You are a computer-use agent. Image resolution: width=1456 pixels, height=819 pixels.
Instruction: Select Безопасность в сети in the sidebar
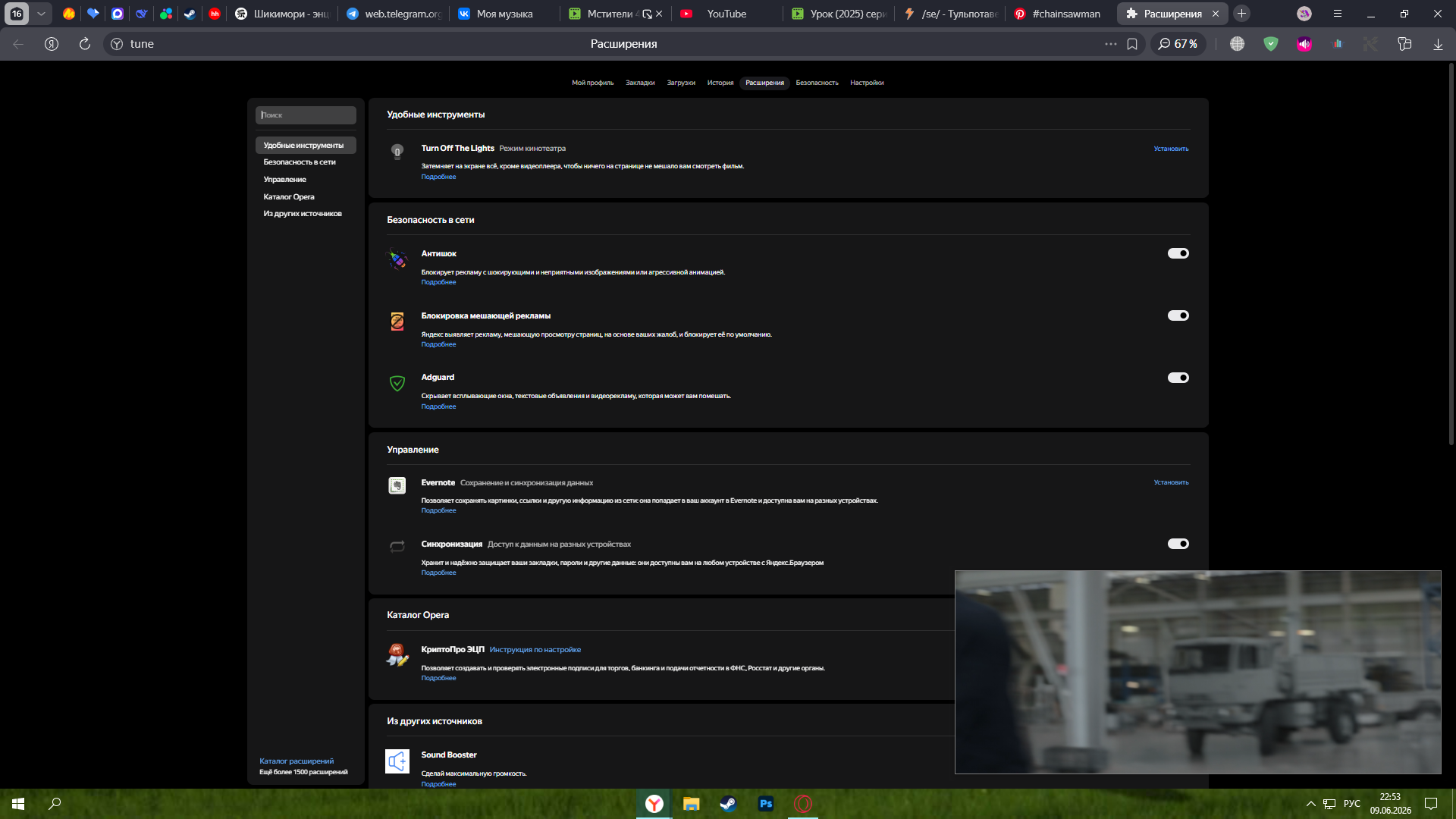tap(300, 162)
